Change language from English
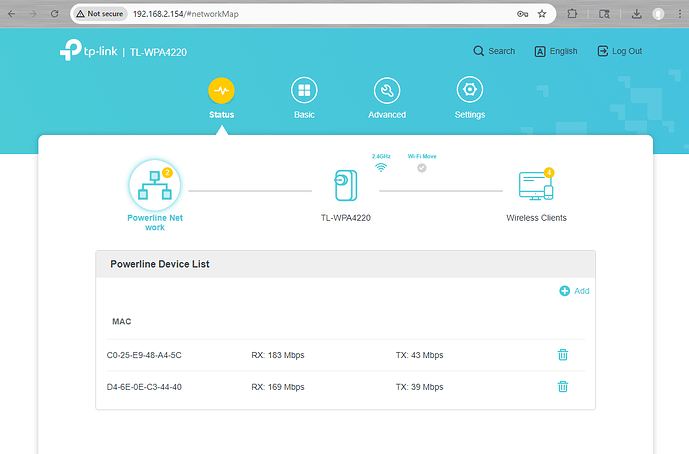Viewport: 689px width, 454px height. [556, 51]
